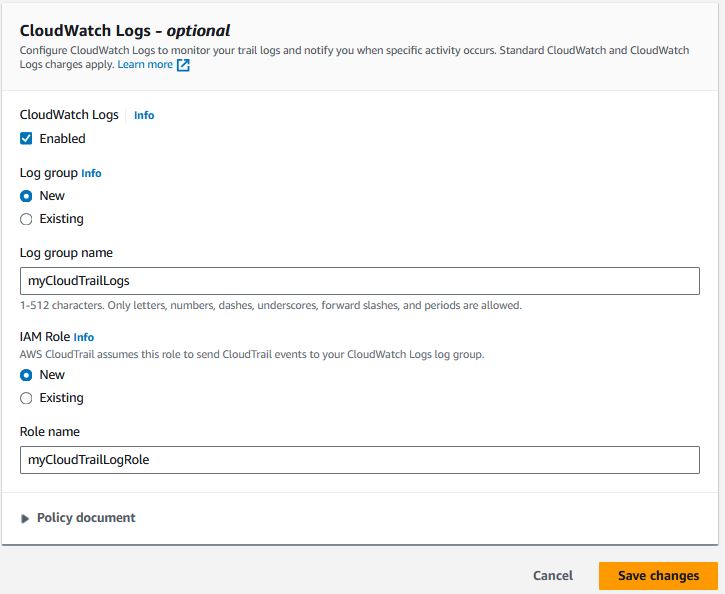Open Info link beside Log group
The height and width of the screenshot is (594, 725).
click(x=91, y=173)
